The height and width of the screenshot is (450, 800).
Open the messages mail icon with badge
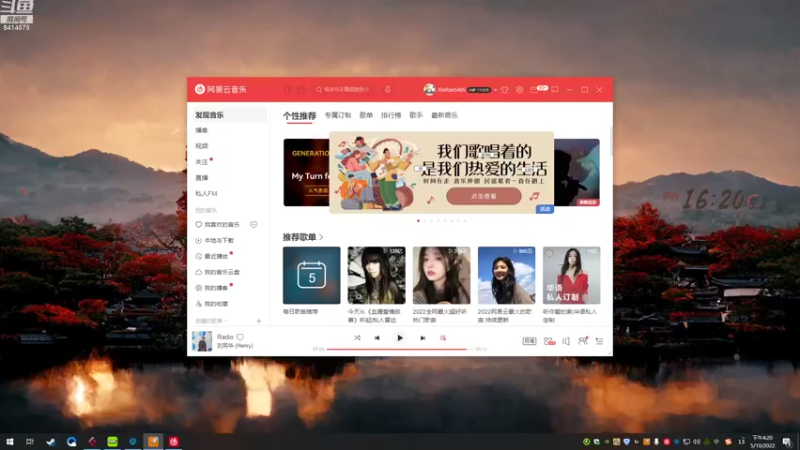point(534,90)
